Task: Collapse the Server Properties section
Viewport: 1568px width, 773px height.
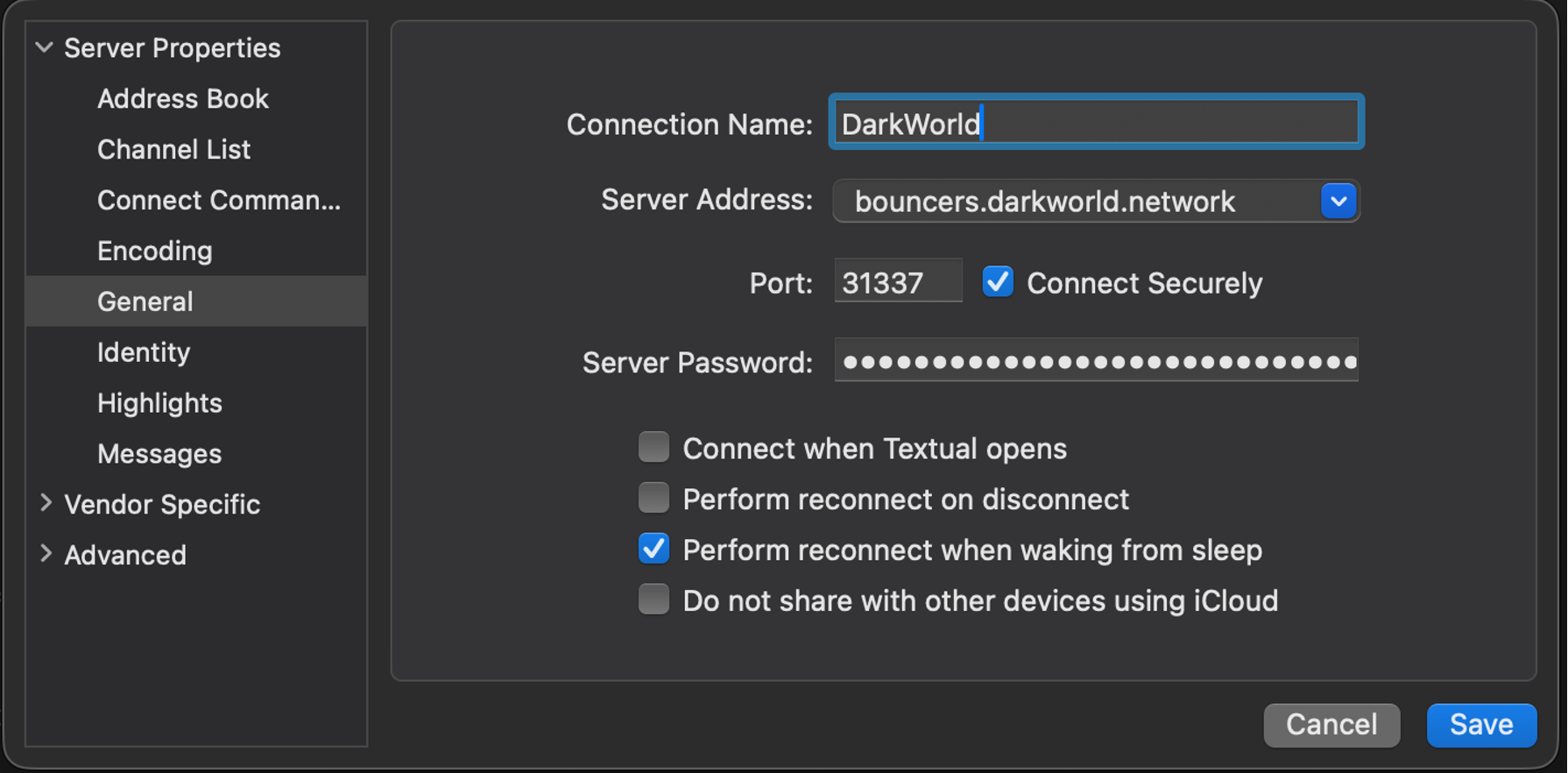Action: coord(45,48)
